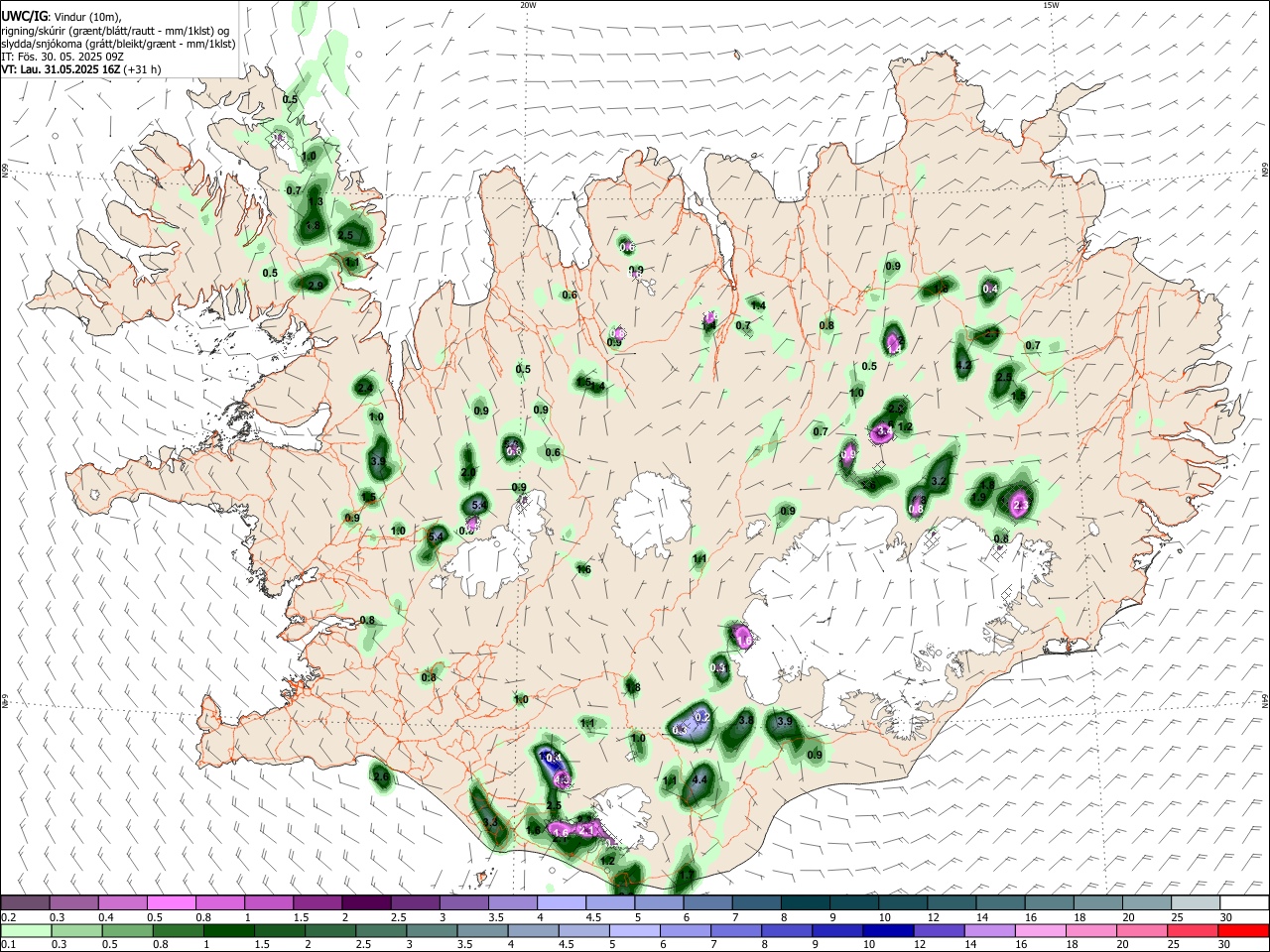Select the darkest green 1–1.5 swatch in bottom legend

click(x=227, y=930)
